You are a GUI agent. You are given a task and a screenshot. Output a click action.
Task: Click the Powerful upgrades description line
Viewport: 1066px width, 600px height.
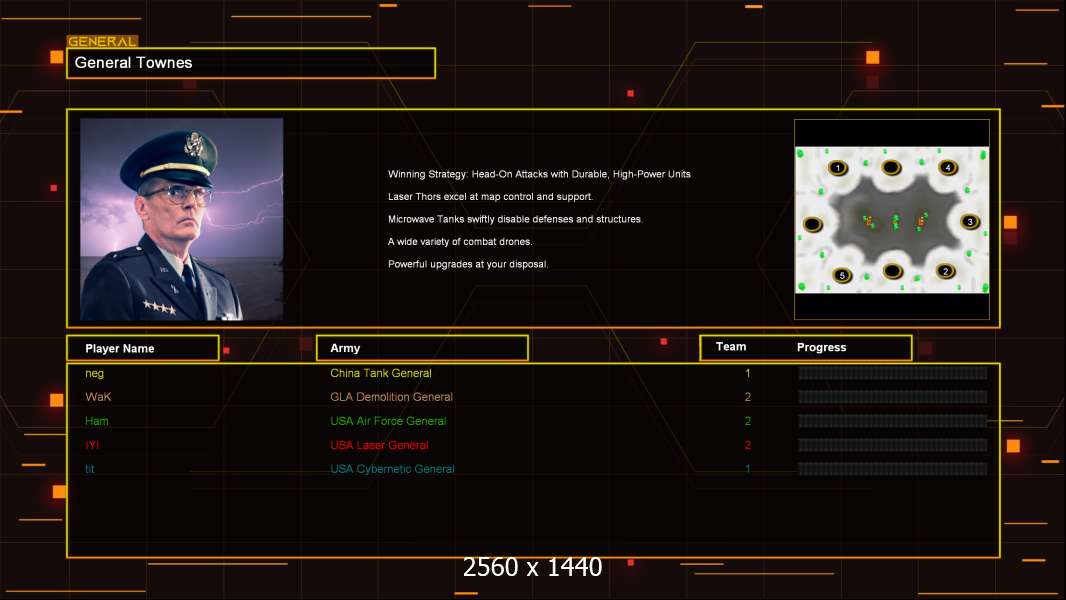(468, 264)
